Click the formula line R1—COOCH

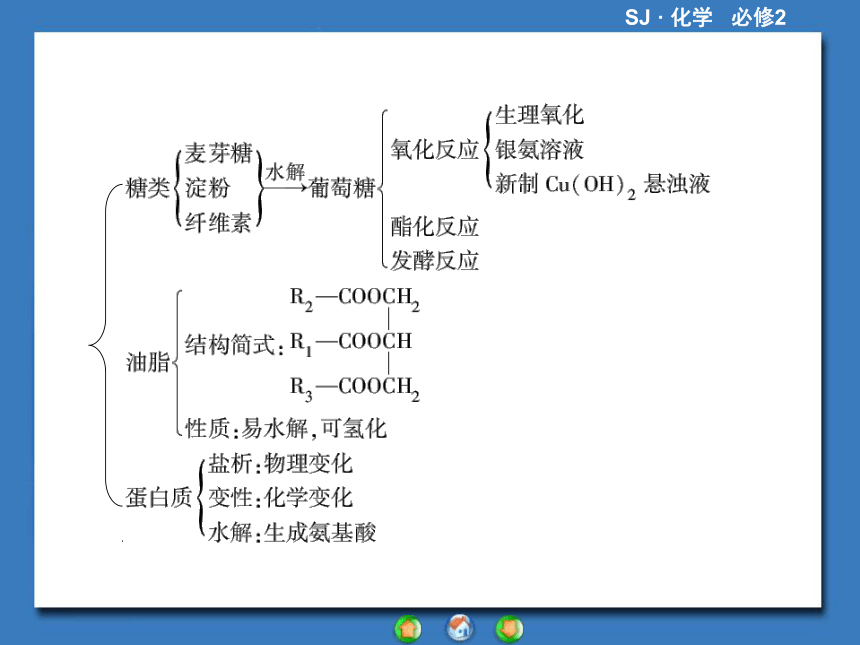[351, 344]
